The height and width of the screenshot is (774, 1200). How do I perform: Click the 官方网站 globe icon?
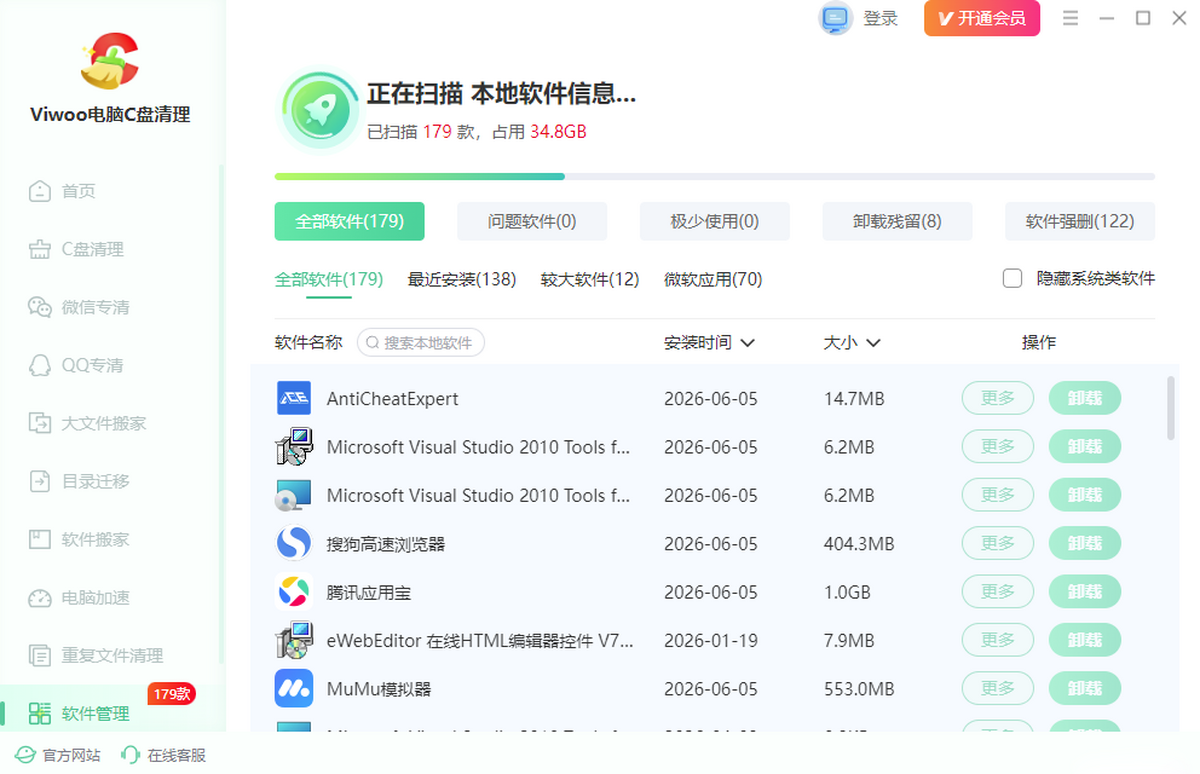[24, 755]
